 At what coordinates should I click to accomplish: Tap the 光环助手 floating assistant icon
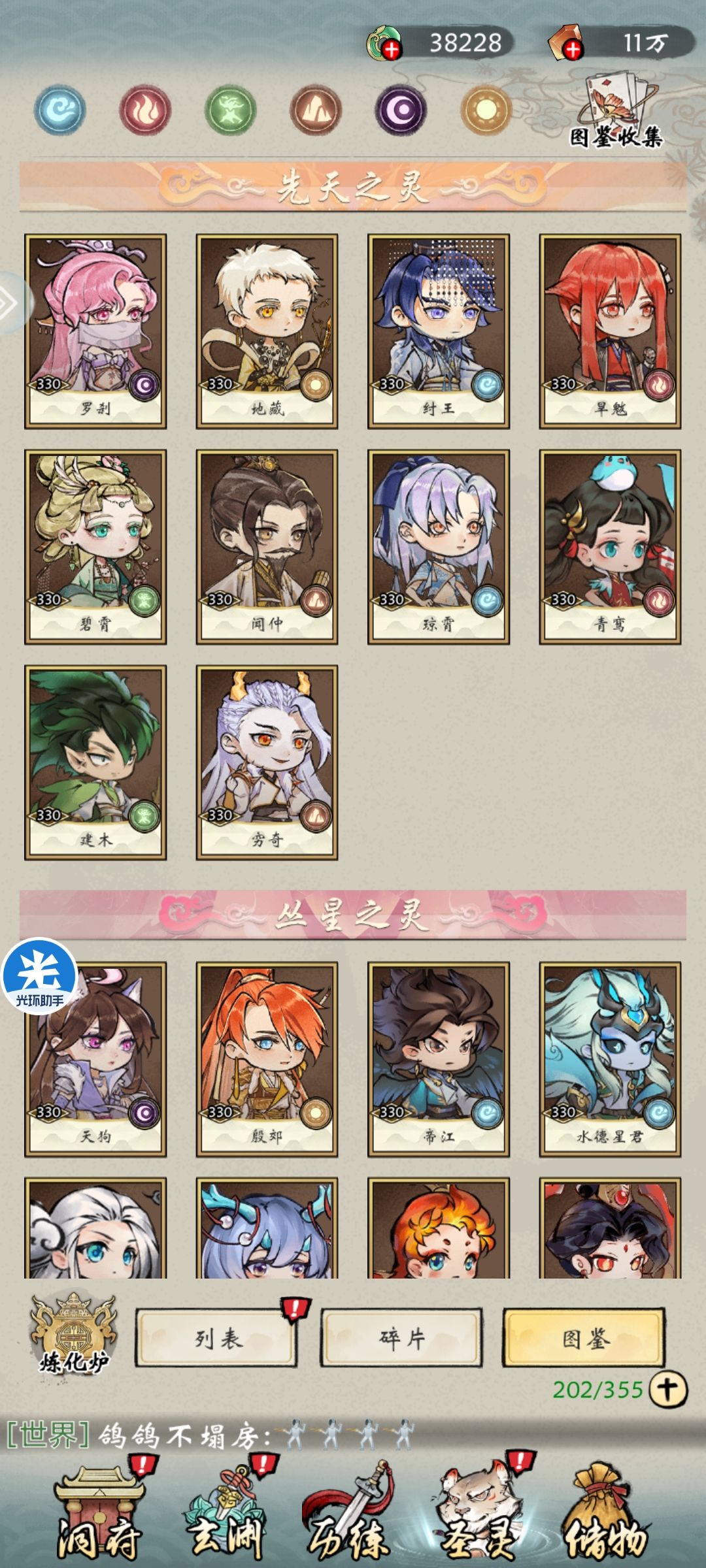click(40, 976)
